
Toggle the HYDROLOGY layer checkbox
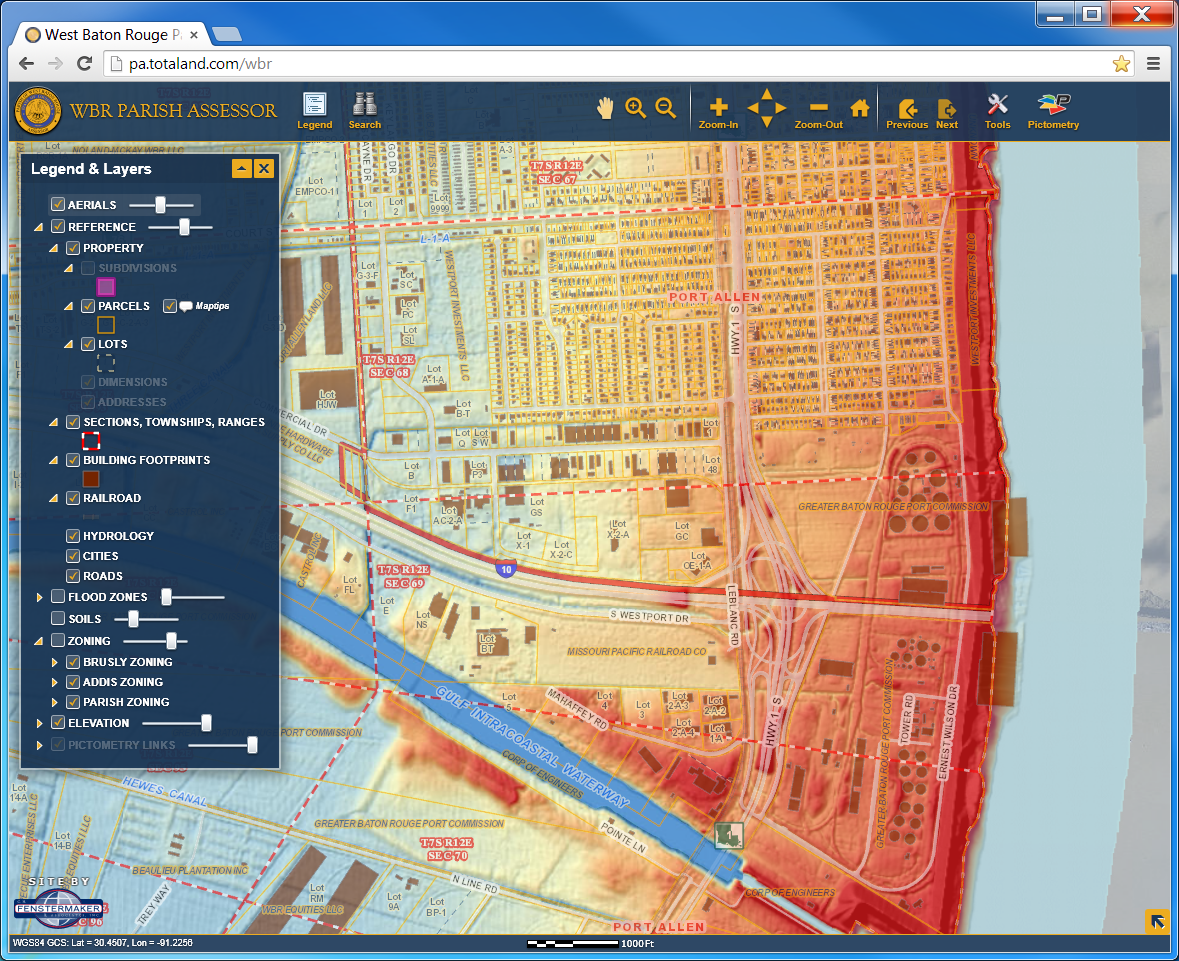(73, 536)
